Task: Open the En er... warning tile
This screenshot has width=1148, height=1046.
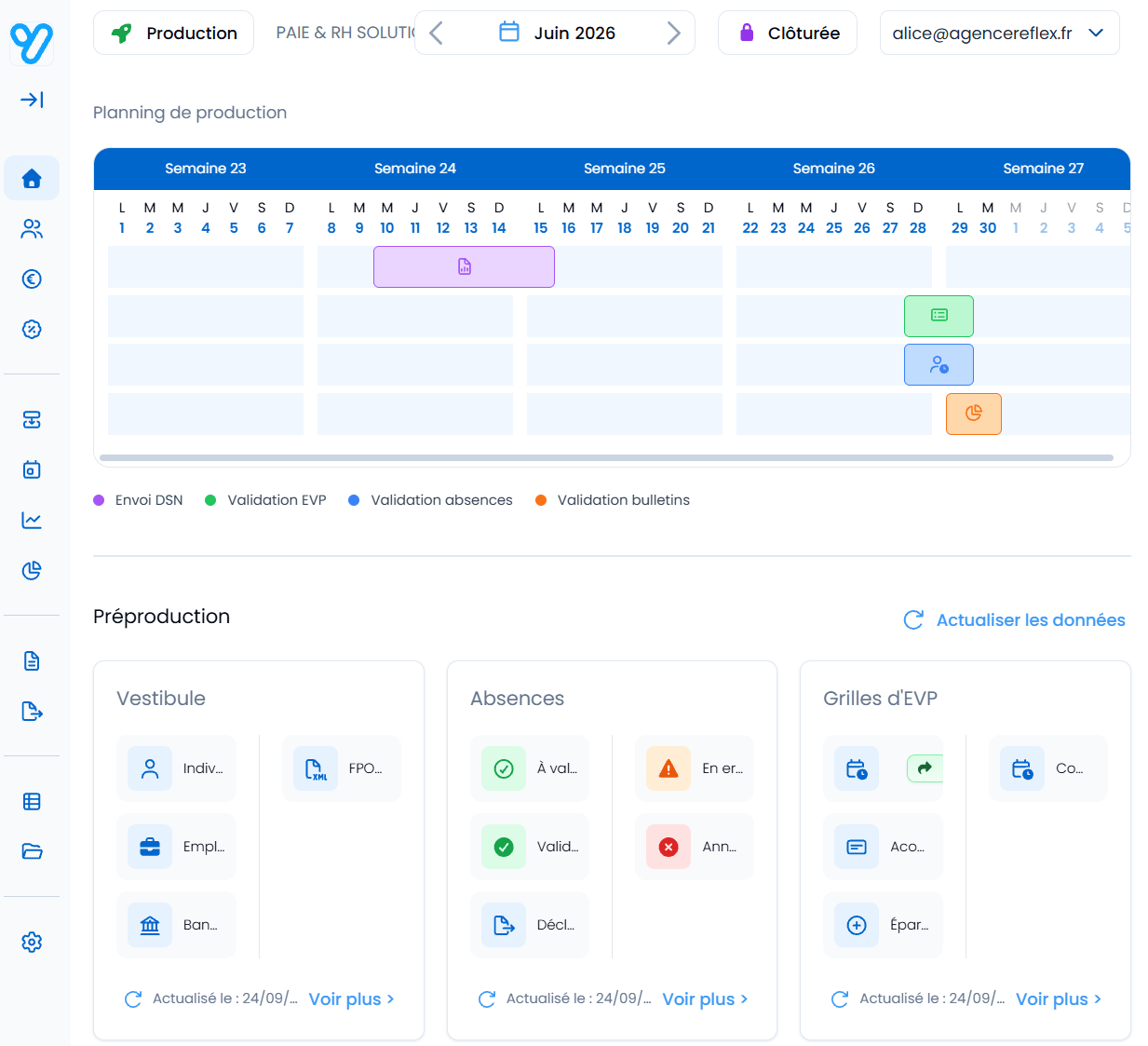Action: [x=695, y=768]
